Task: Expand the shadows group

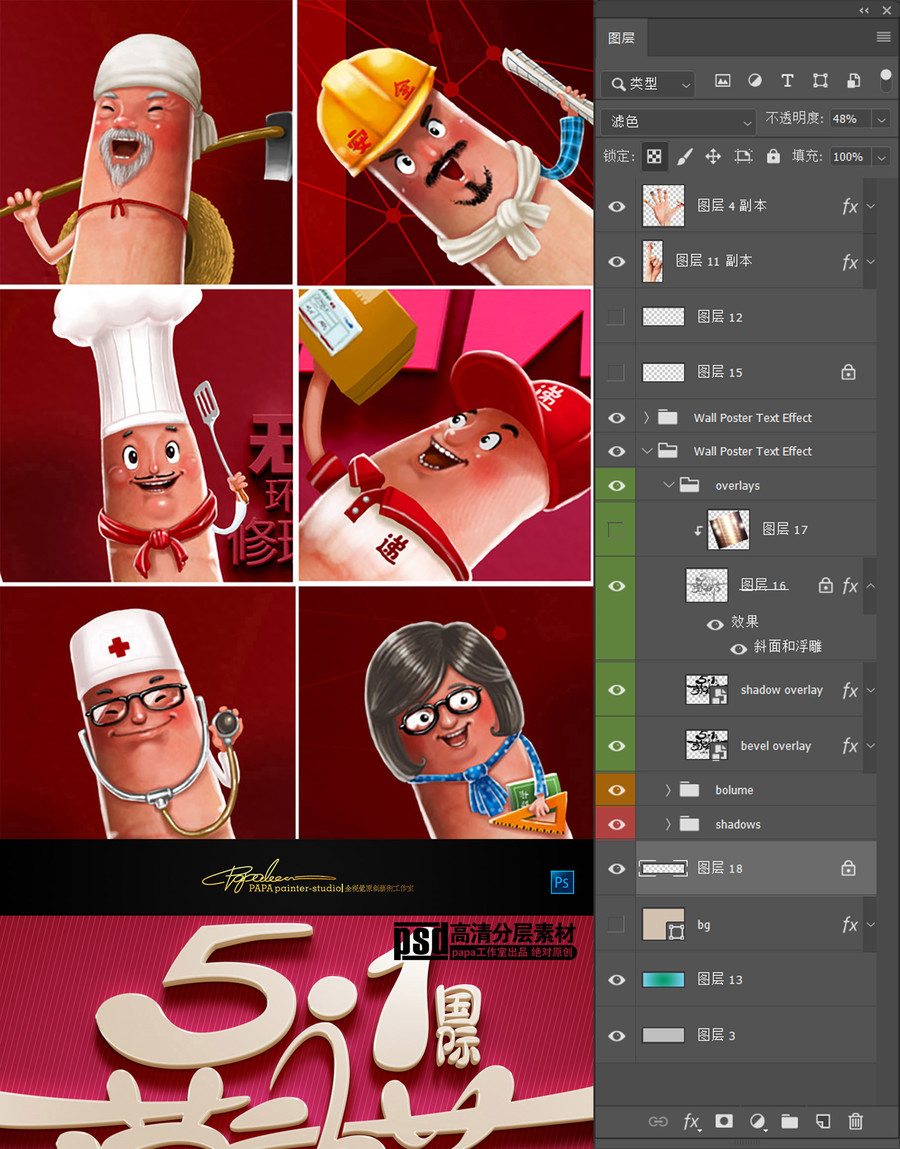Action: tap(668, 824)
